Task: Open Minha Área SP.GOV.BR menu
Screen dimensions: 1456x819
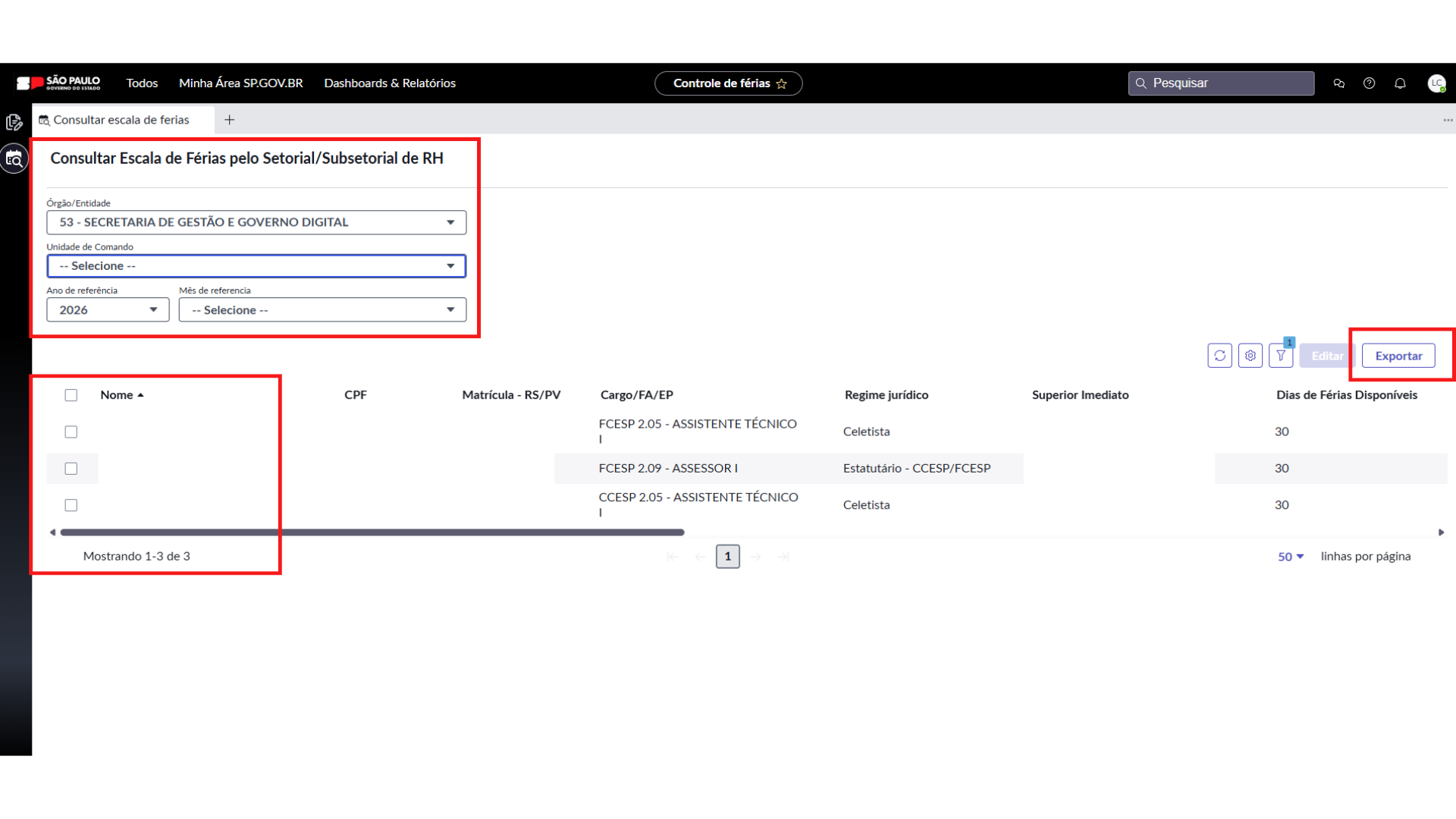Action: (x=240, y=83)
